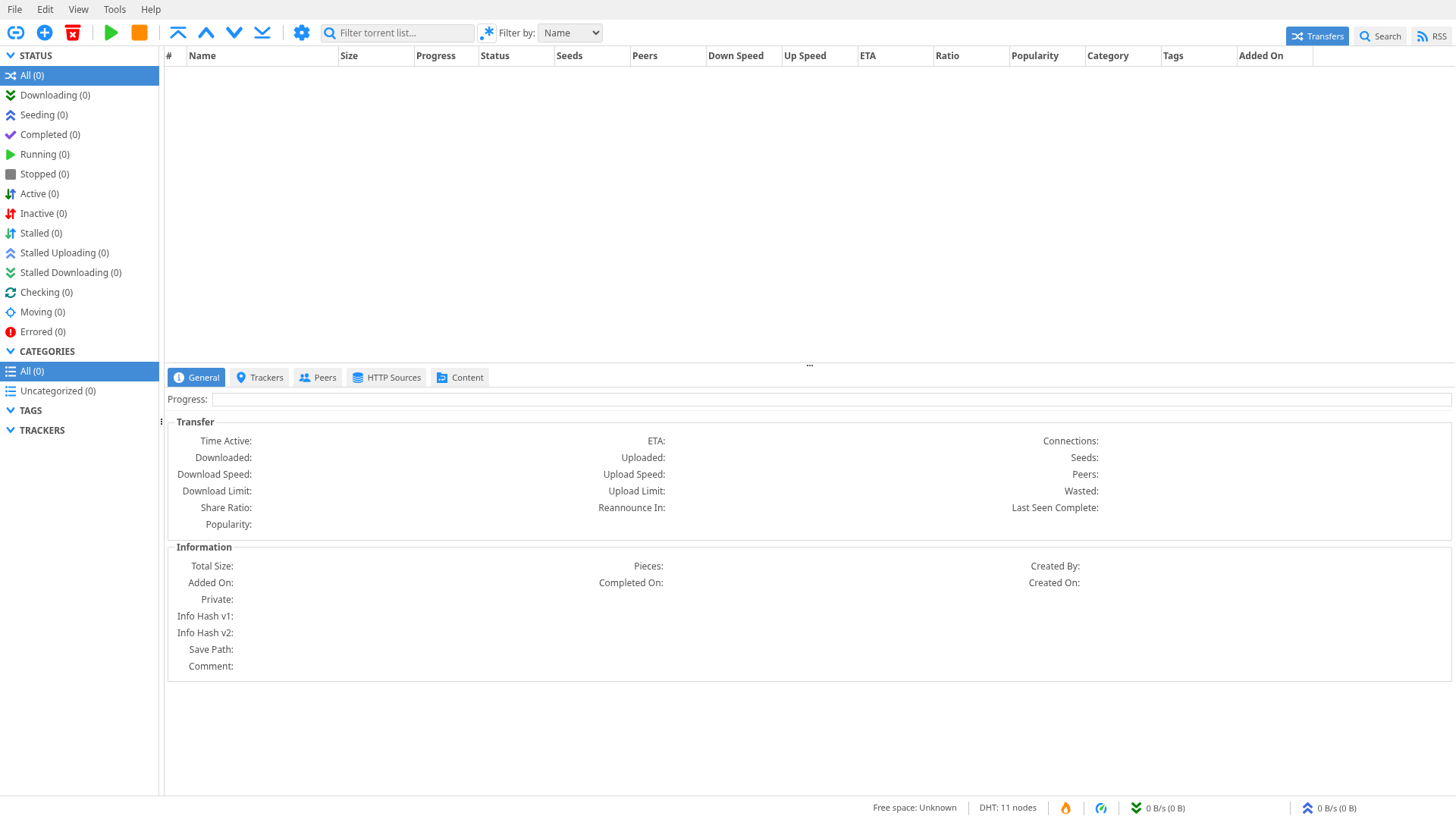
Task: Toggle the regex filter button
Action: pos(487,33)
